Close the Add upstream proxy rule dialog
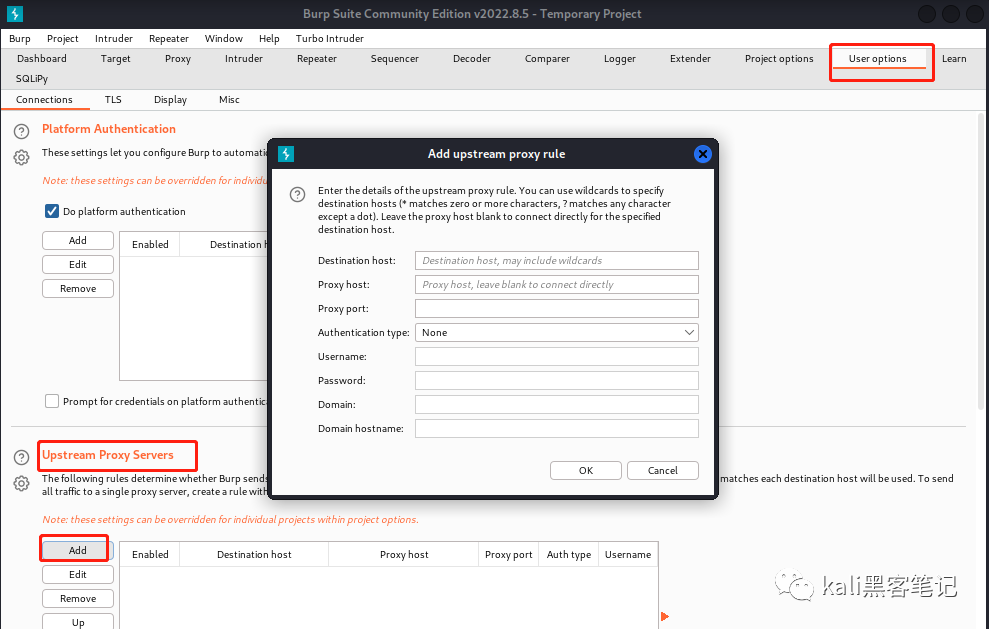Viewport: 989px width, 629px height. point(703,154)
